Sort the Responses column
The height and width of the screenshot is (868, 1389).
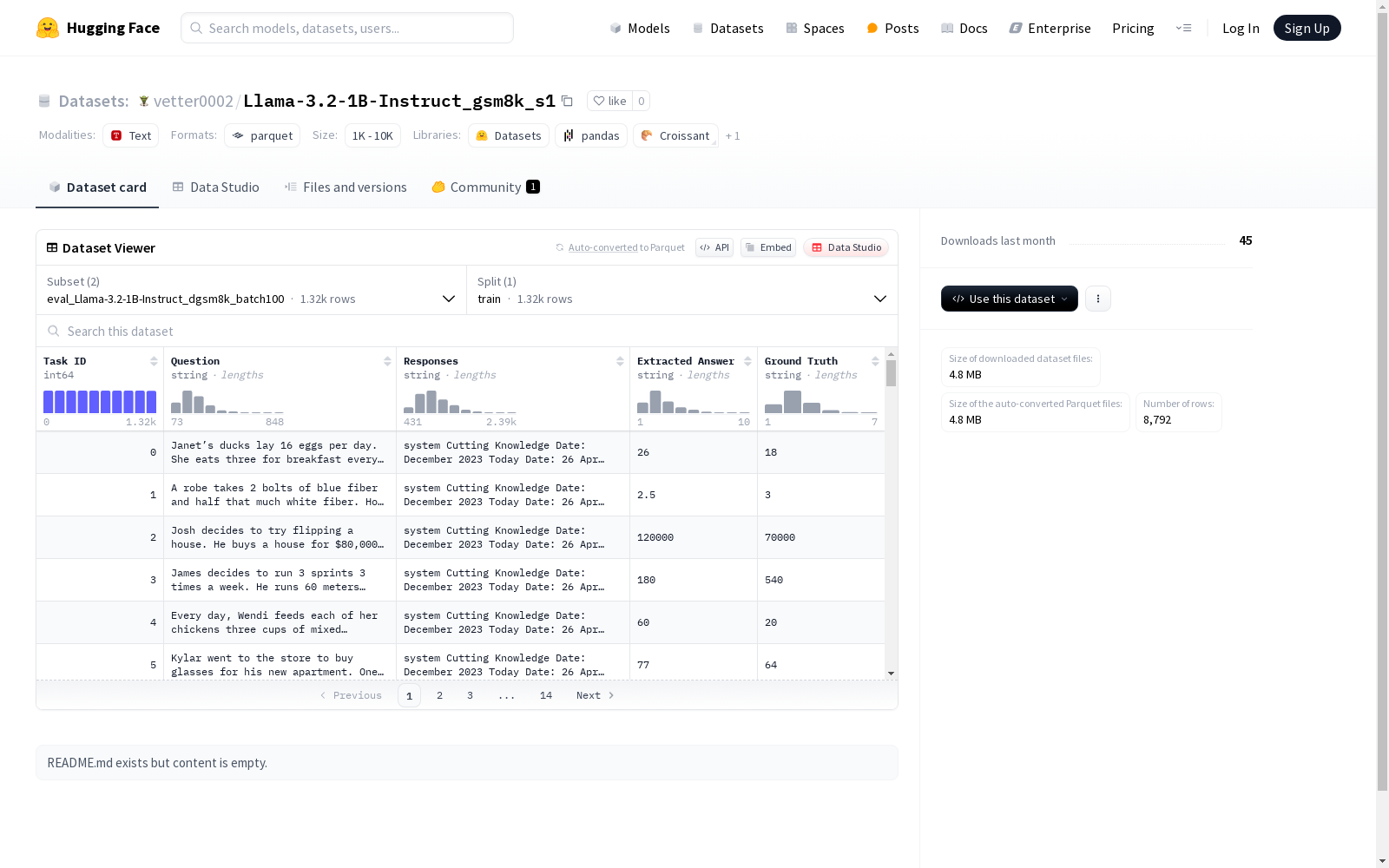click(620, 361)
